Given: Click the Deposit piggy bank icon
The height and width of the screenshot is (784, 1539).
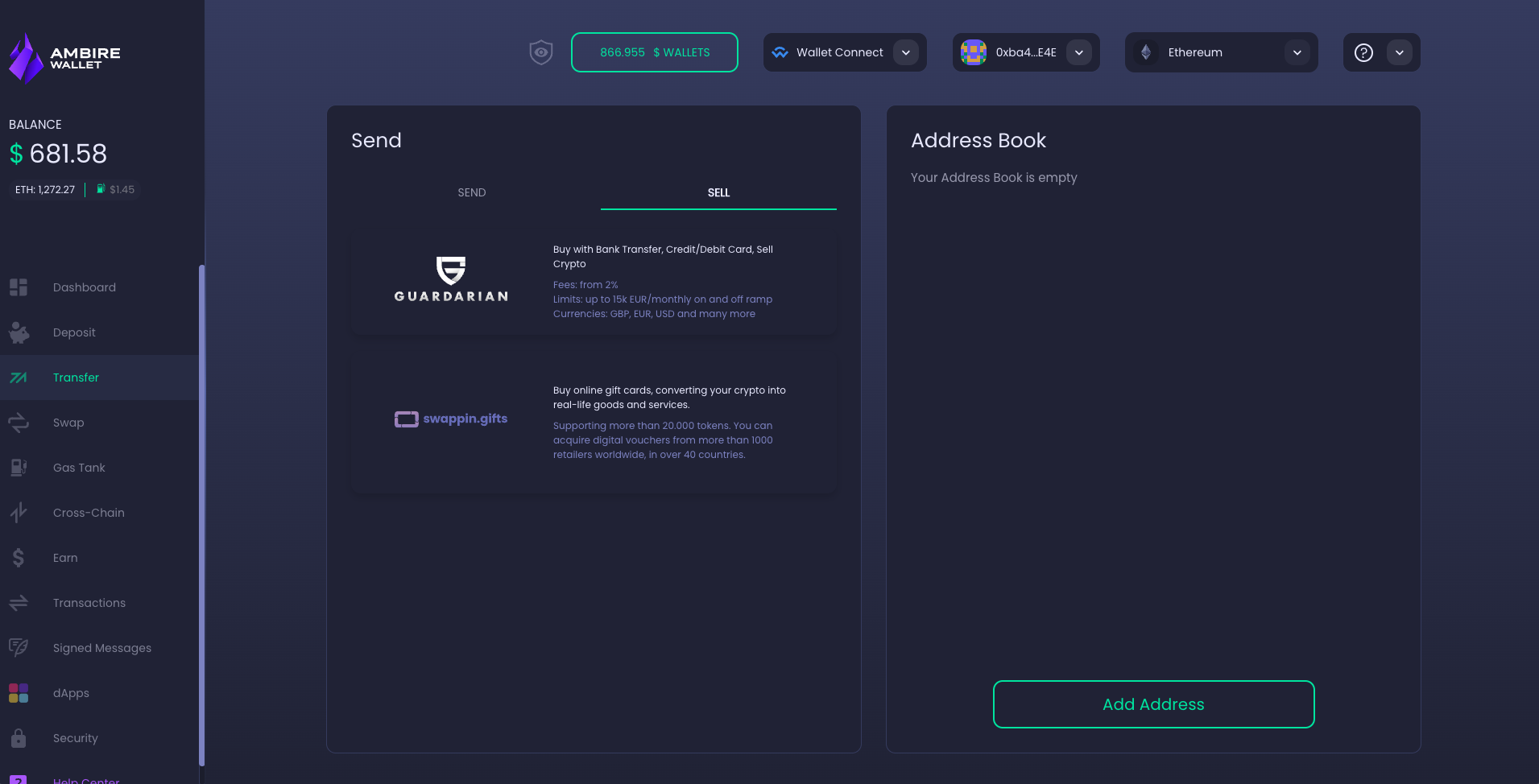Looking at the screenshot, I should click(x=19, y=332).
